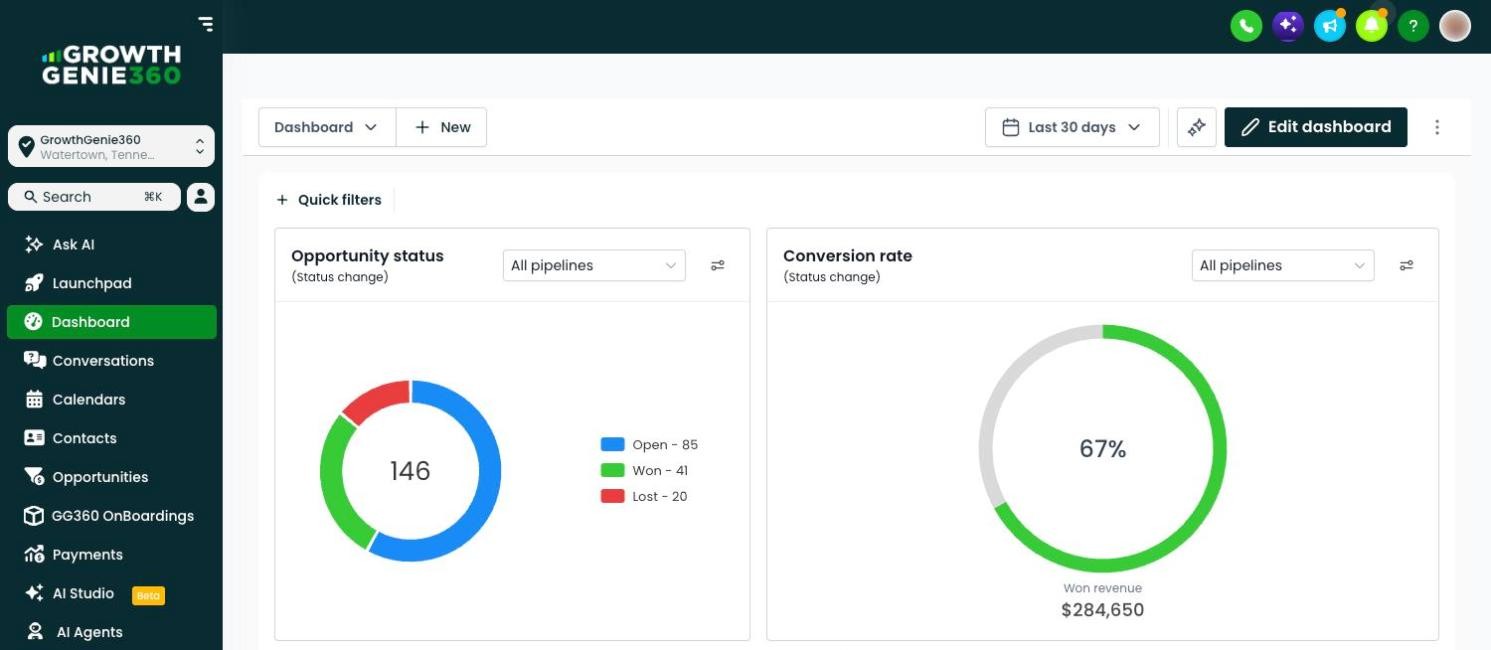This screenshot has height=650, width=1491.
Task: Click the green Won - 41 legend swatch
Action: [613, 470]
